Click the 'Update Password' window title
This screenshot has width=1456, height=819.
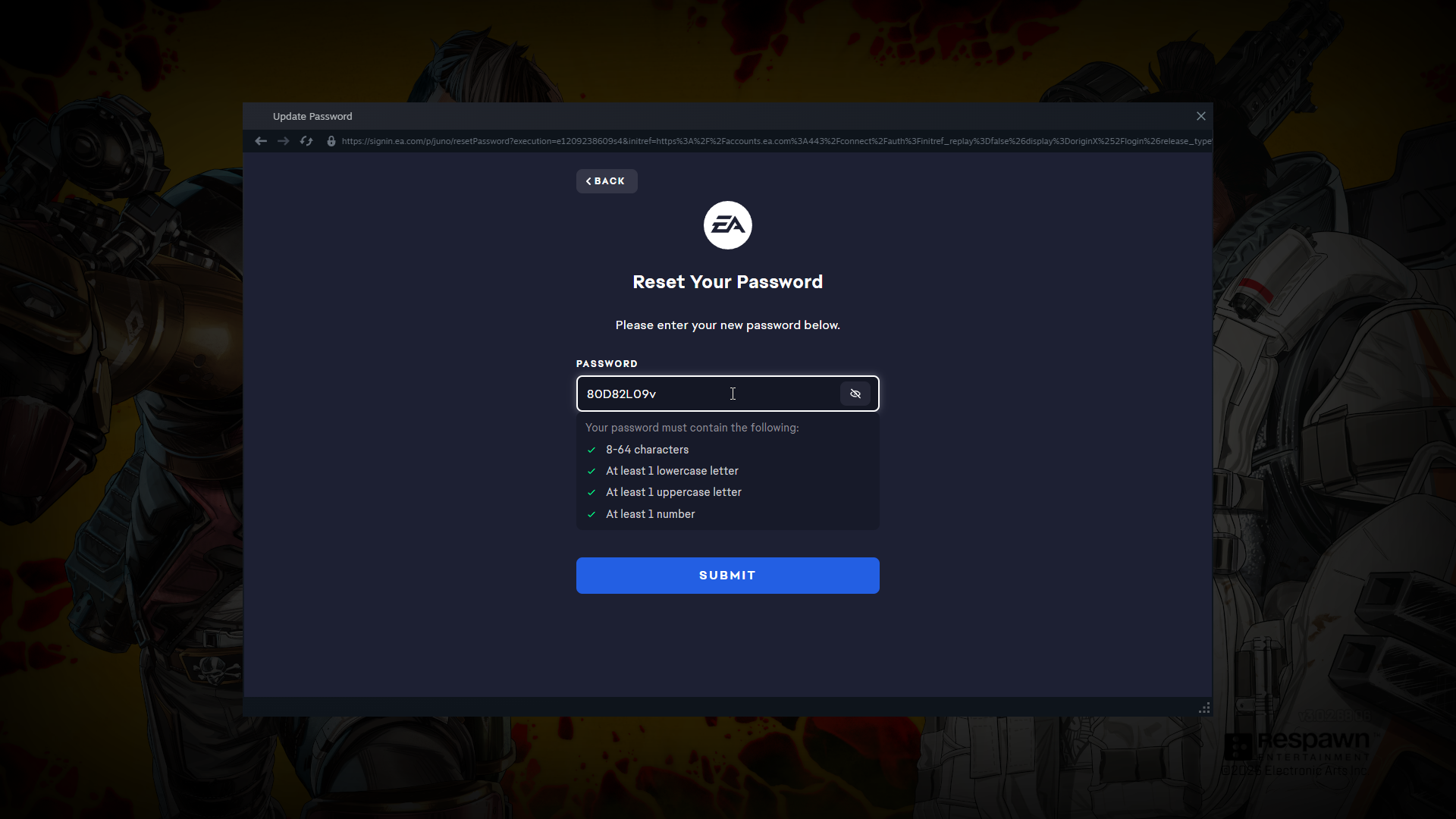click(312, 116)
